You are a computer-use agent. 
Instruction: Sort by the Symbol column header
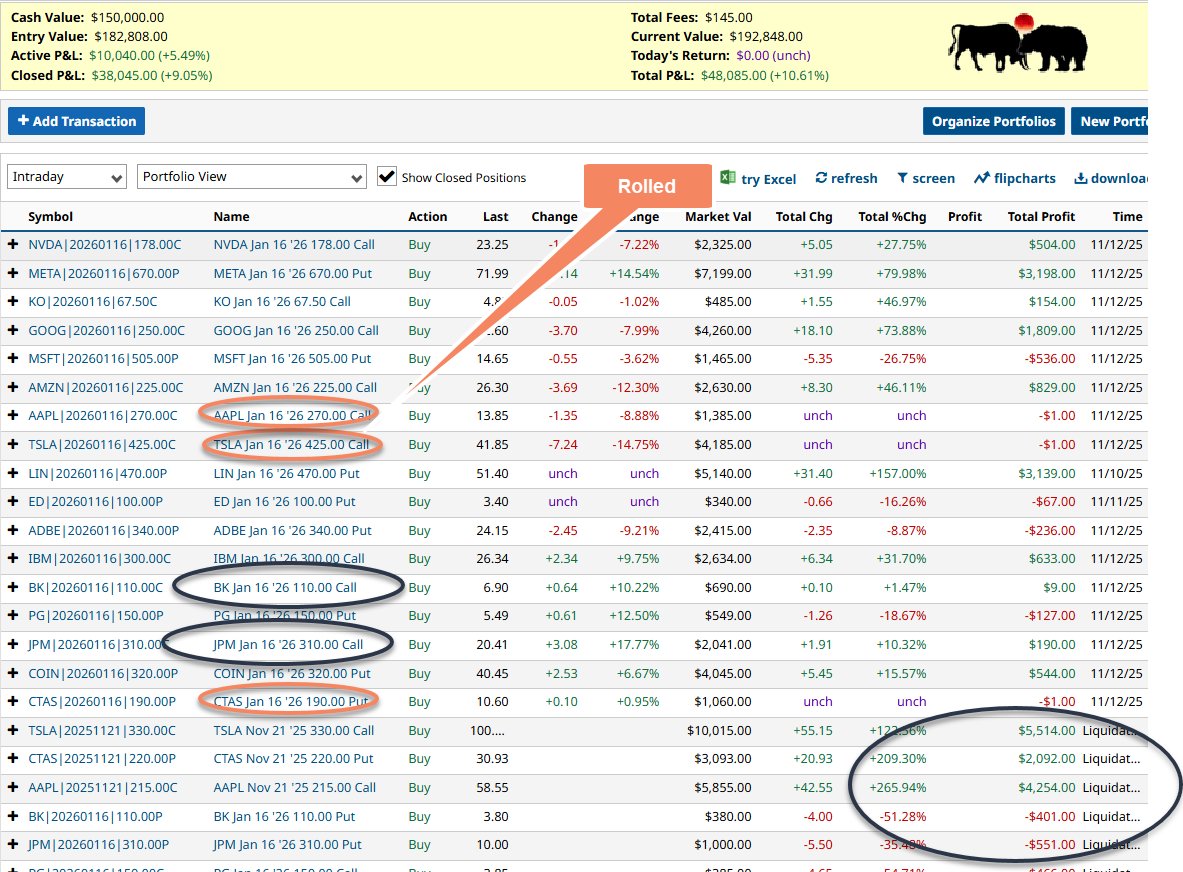[51, 216]
